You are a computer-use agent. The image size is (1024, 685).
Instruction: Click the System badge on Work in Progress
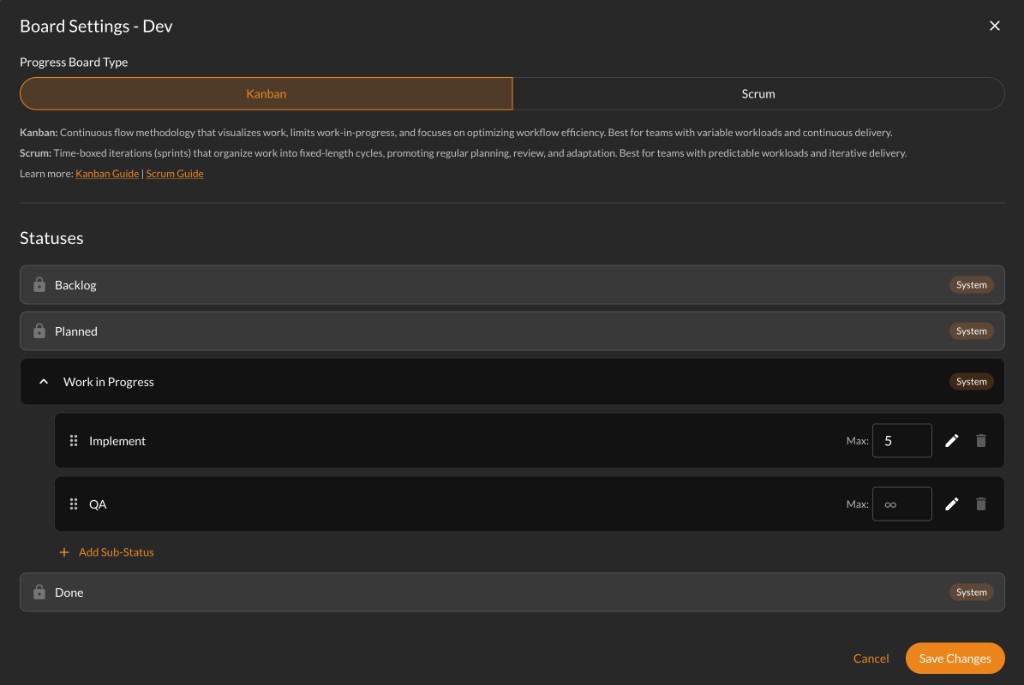point(971,381)
